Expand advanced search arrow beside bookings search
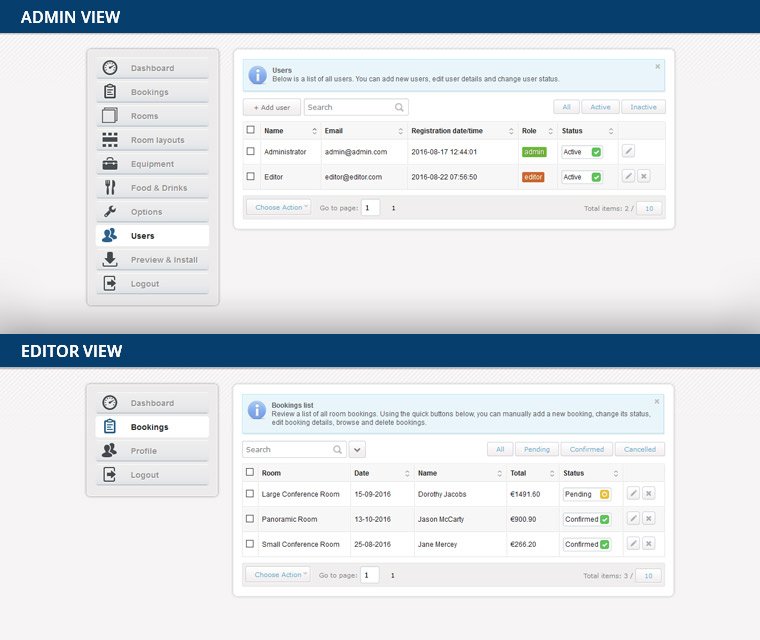760x640 pixels. [357, 449]
